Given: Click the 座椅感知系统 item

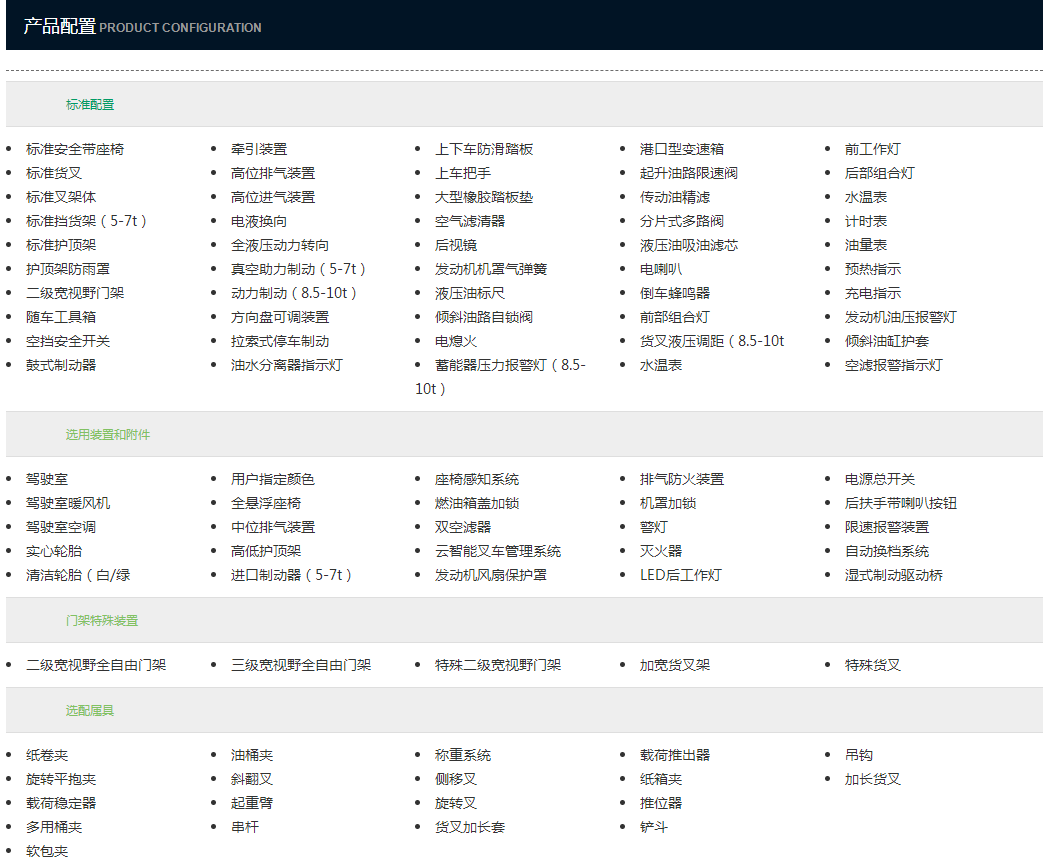Looking at the screenshot, I should (476, 479).
